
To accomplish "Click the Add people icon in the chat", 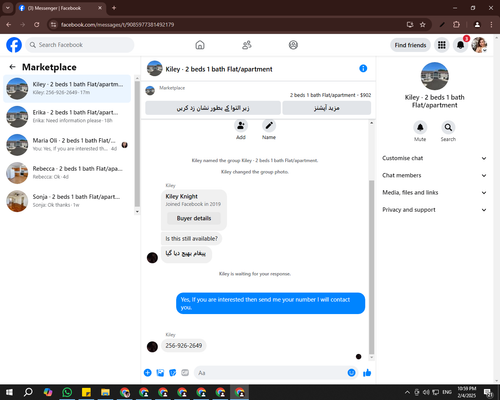I will click(x=241, y=126).
